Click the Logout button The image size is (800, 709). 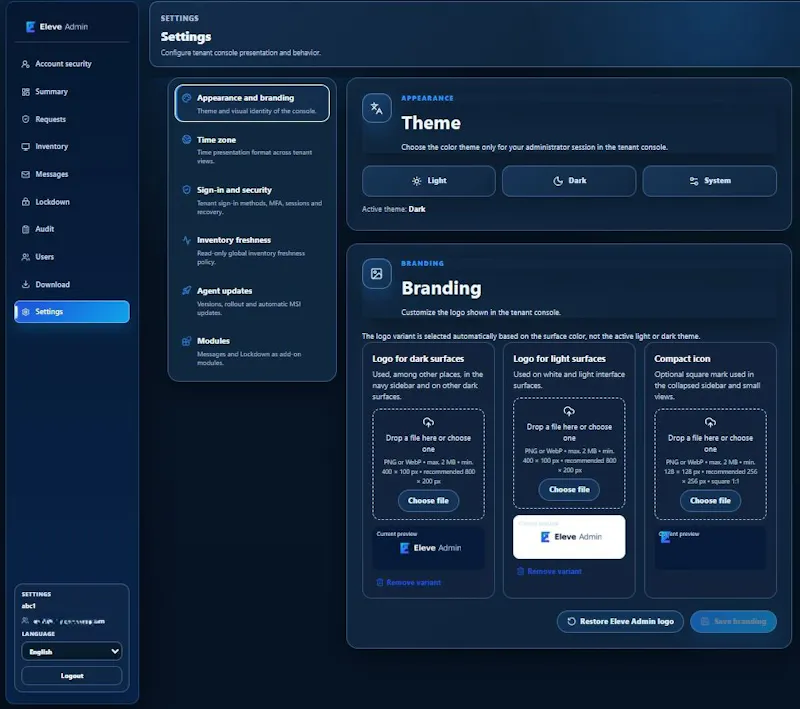(71, 675)
